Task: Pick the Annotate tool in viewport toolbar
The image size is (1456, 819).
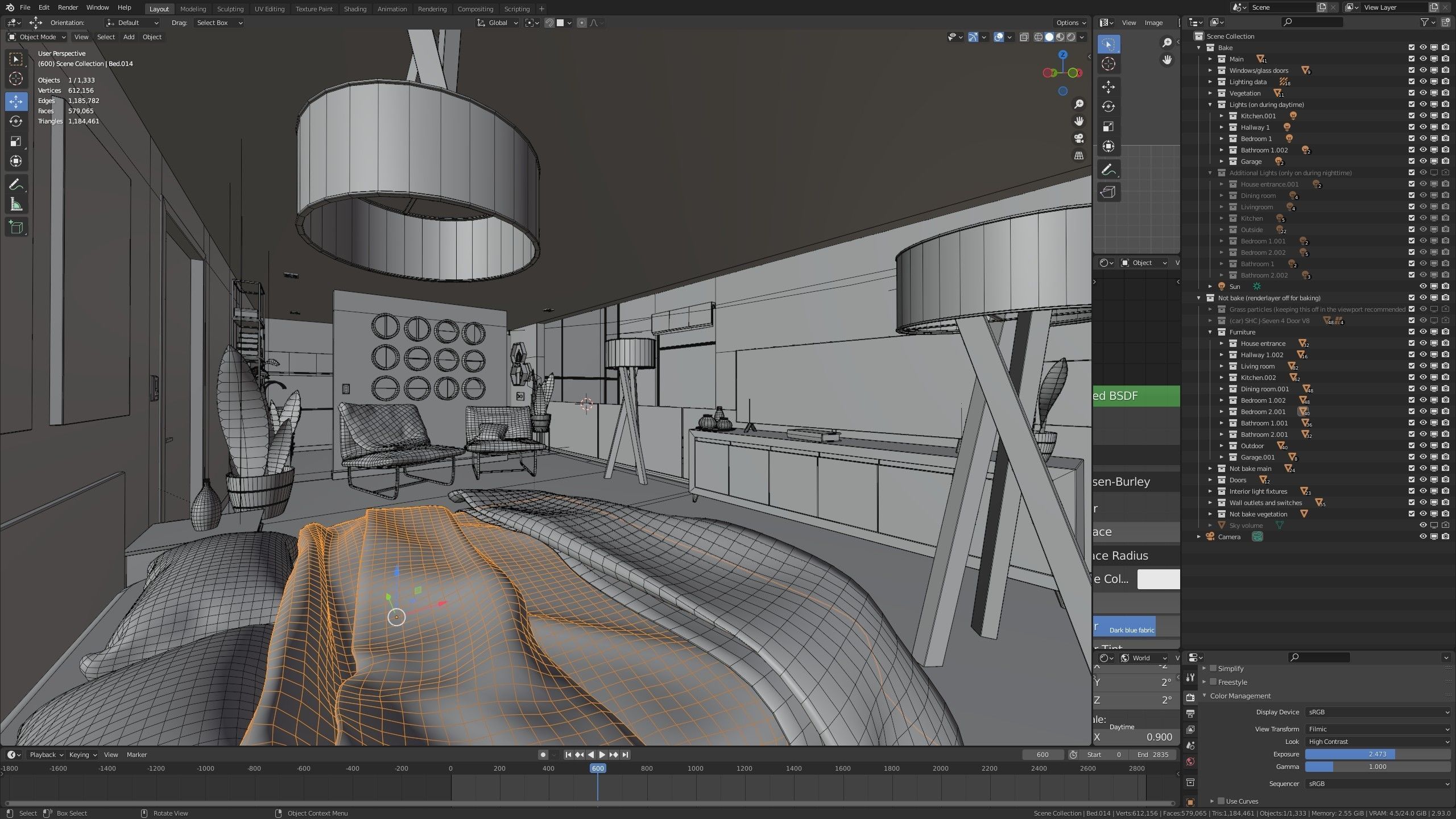Action: 16,184
